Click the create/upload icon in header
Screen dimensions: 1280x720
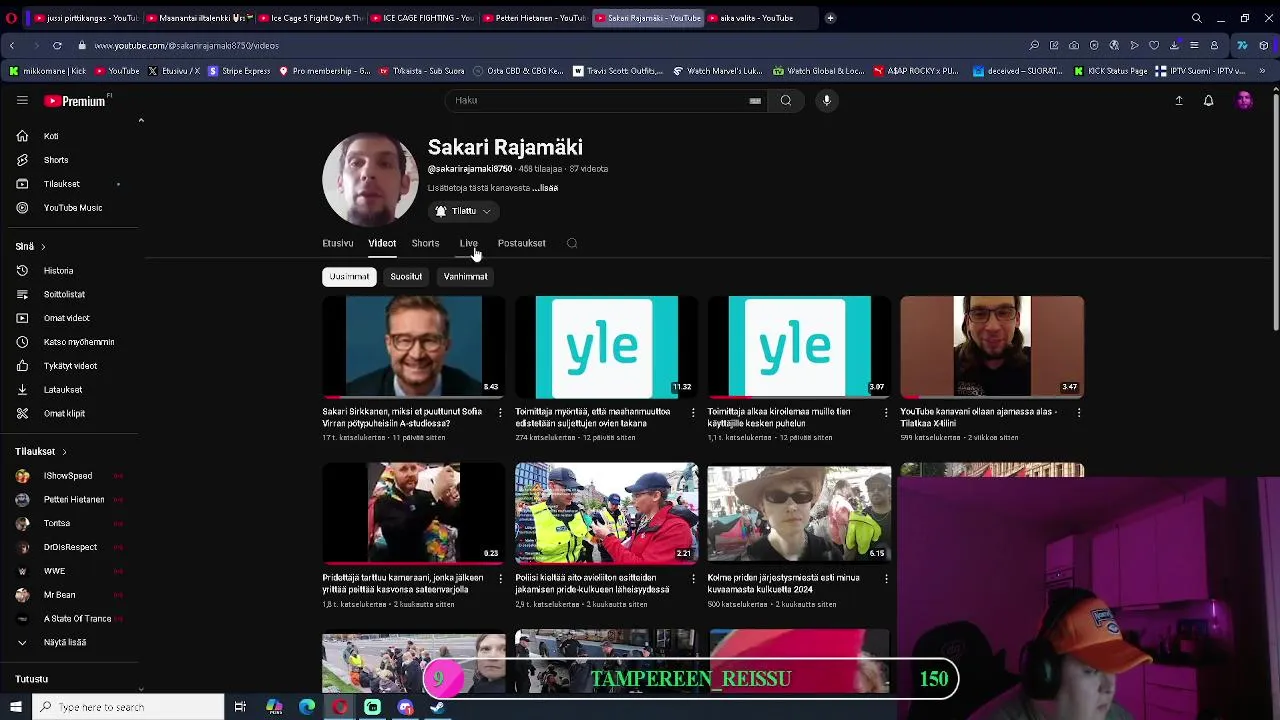click(x=1179, y=100)
